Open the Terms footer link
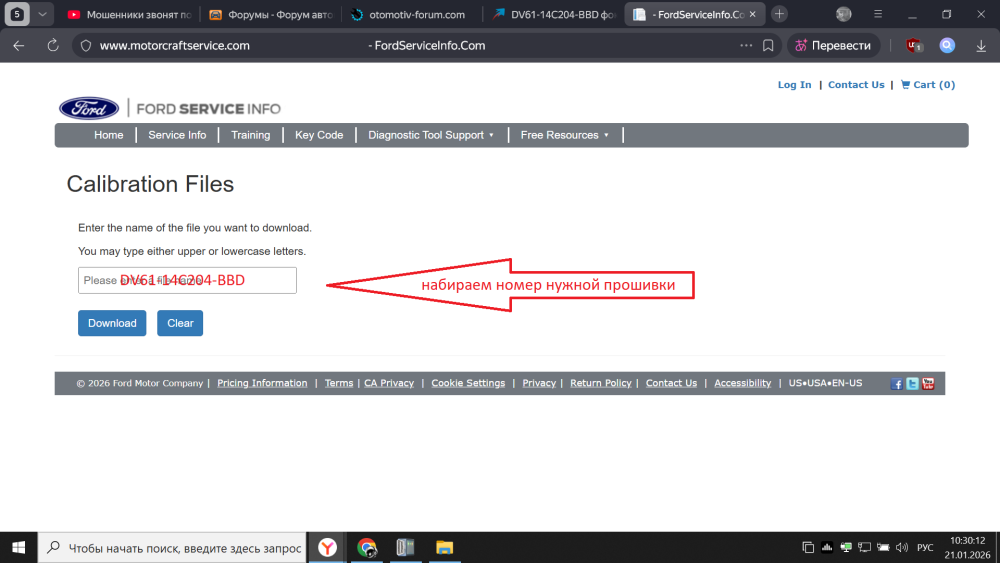1000x563 pixels. [339, 383]
